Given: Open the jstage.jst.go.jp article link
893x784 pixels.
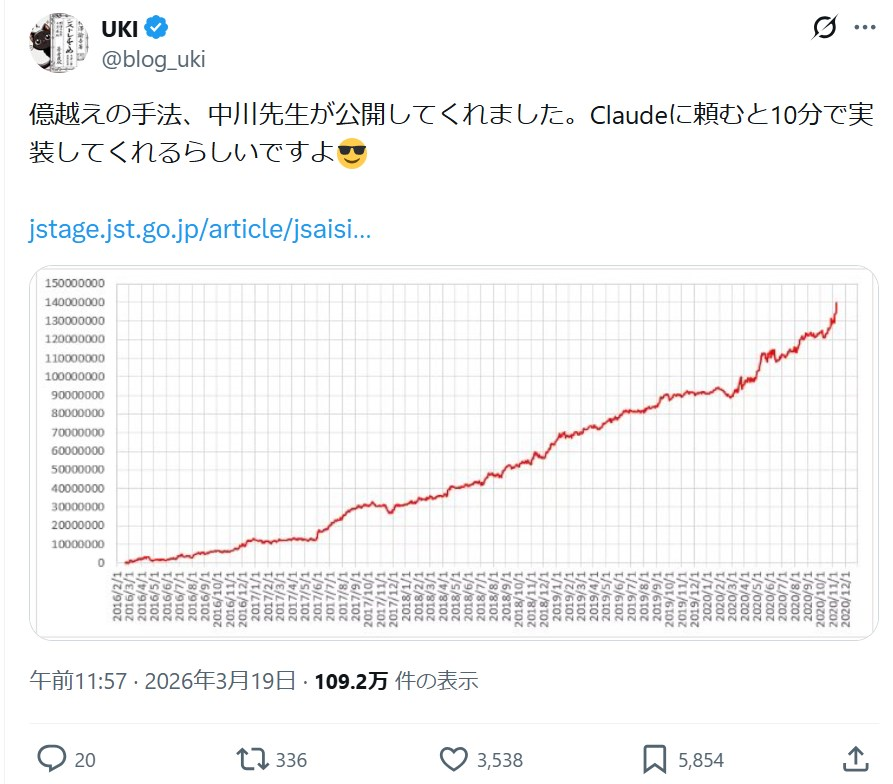Looking at the screenshot, I should pos(200,232).
